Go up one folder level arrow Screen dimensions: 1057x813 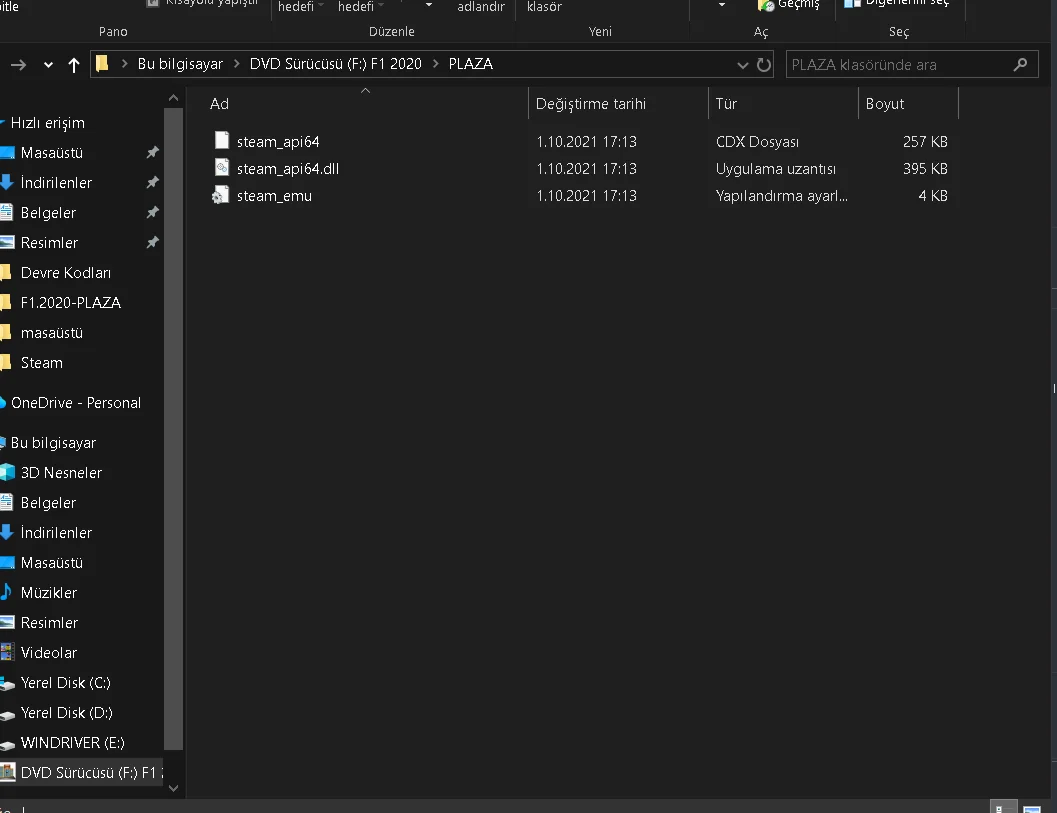tap(73, 65)
